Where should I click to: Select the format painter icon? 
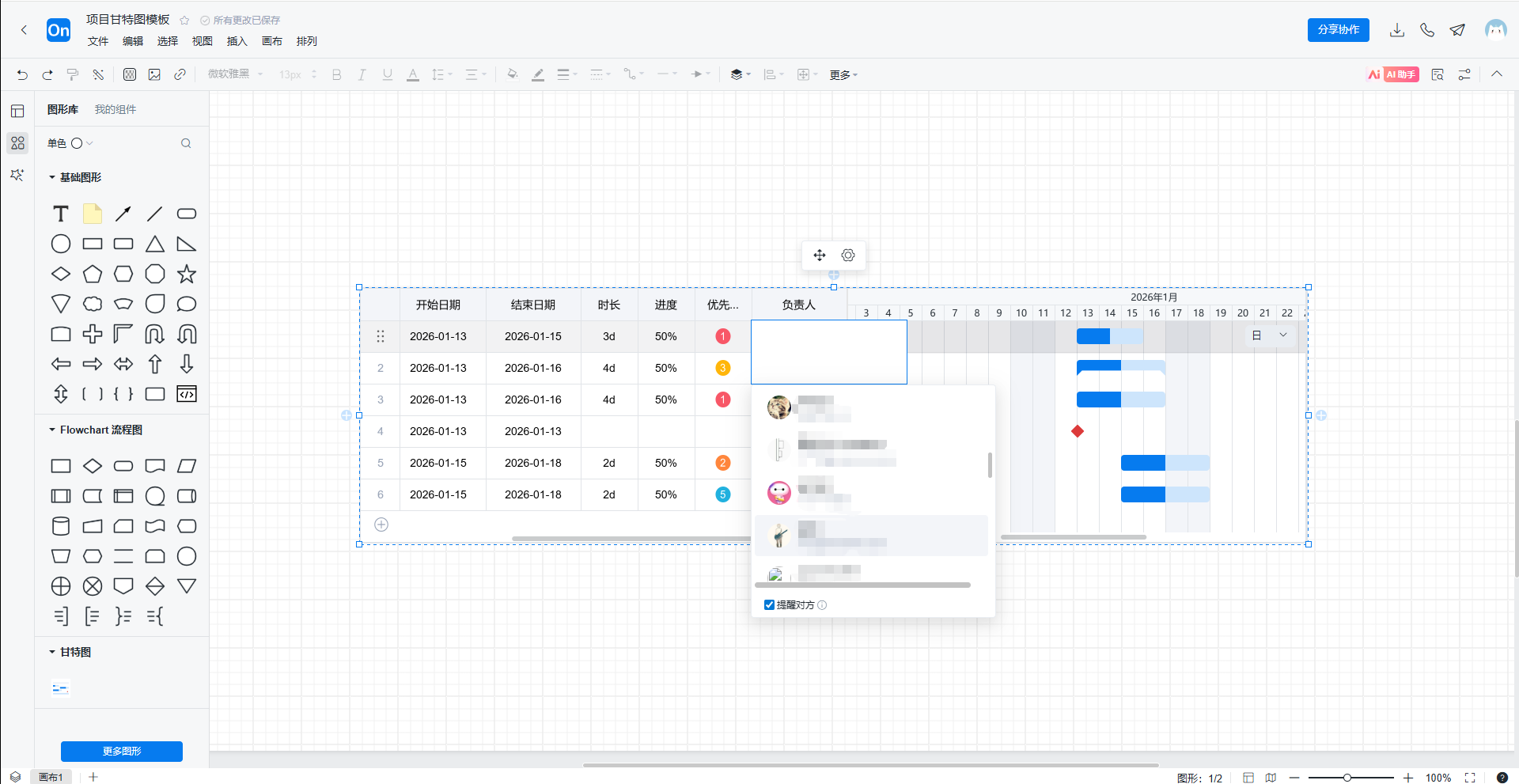click(73, 74)
